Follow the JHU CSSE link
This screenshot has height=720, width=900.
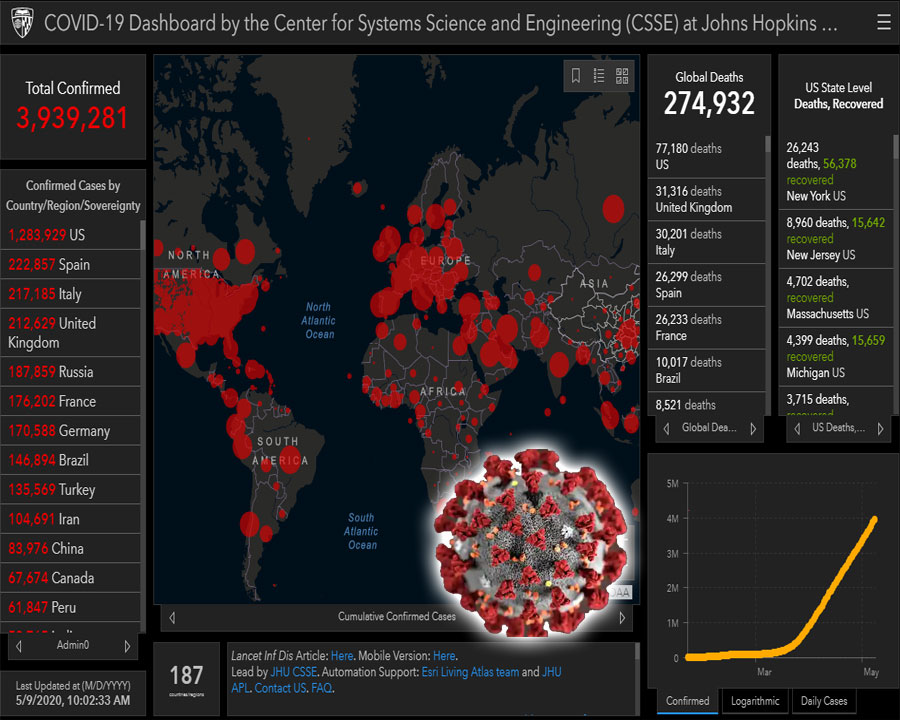click(294, 672)
